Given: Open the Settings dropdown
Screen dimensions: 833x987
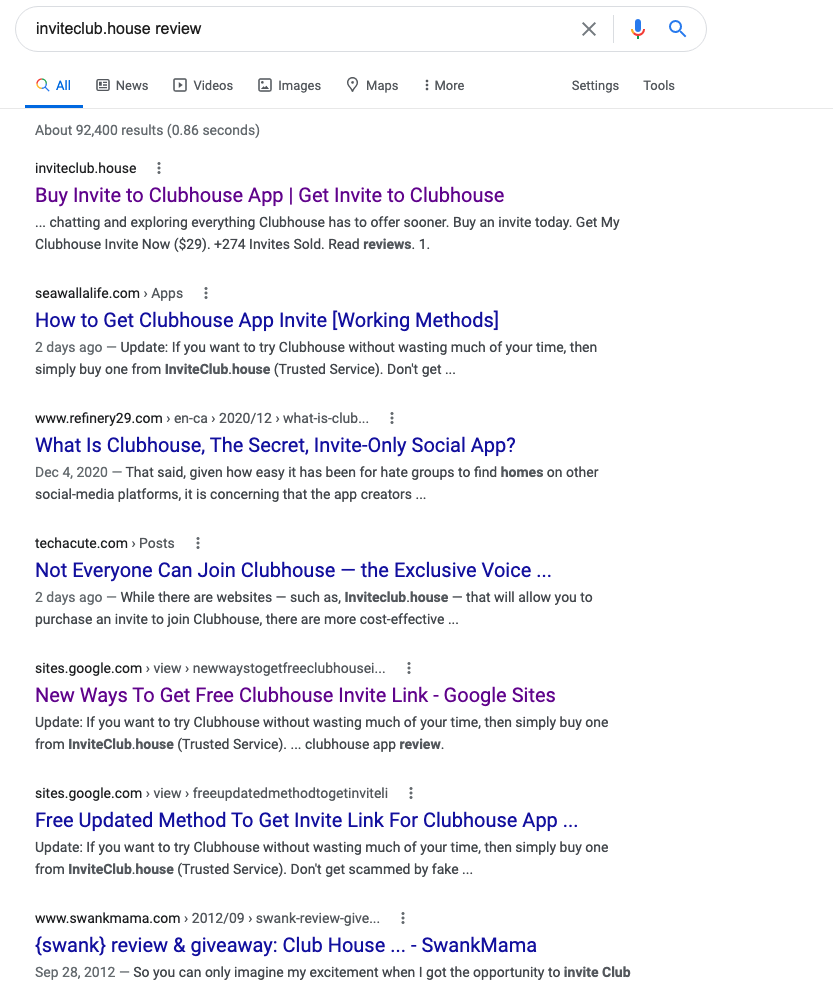Looking at the screenshot, I should point(595,86).
